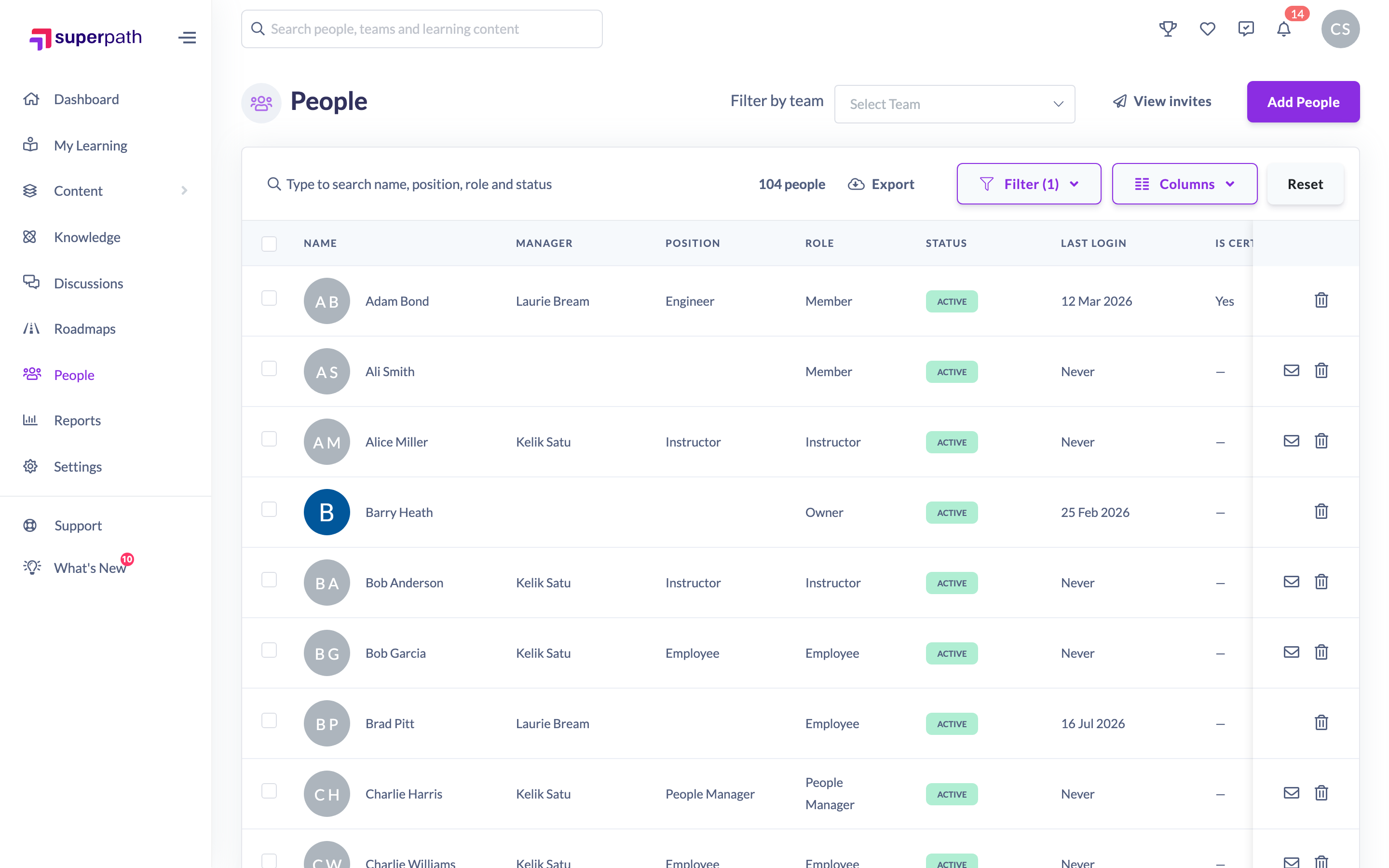The image size is (1389, 868).
Task: Open the View invites link
Action: pos(1162,102)
